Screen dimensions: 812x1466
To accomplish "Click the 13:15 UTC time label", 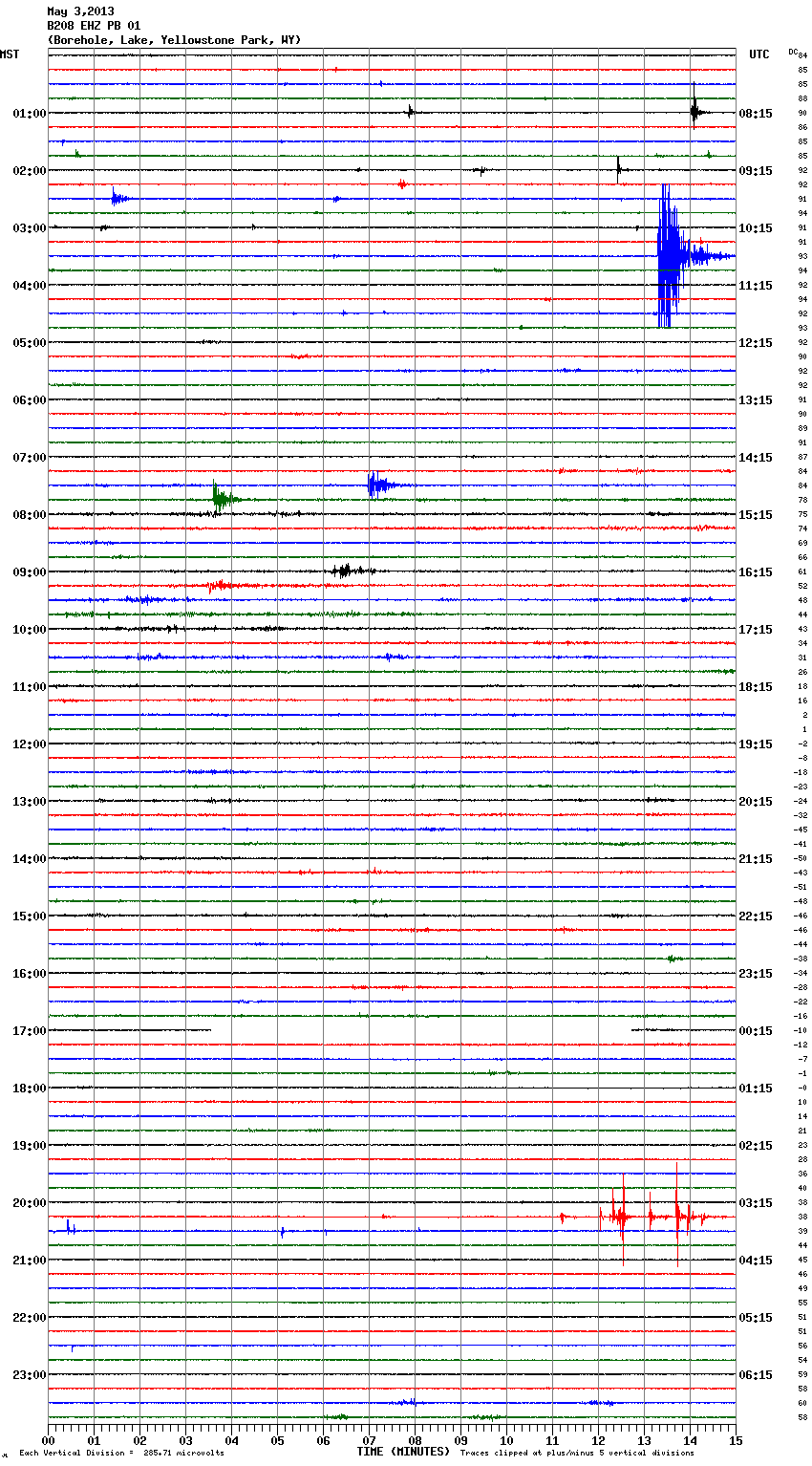I will point(756,399).
